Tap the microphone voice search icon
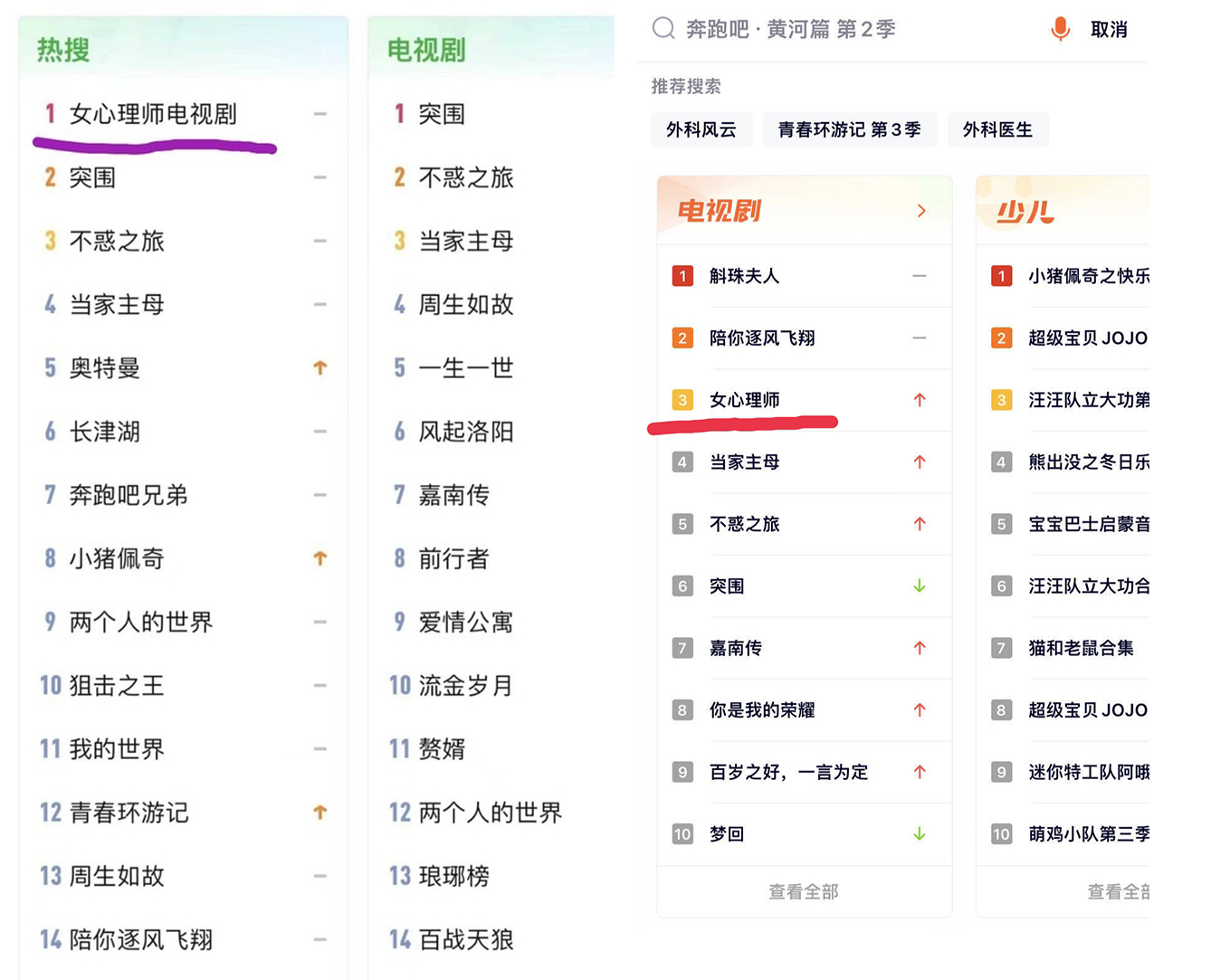The image size is (1211, 980). tap(1060, 29)
